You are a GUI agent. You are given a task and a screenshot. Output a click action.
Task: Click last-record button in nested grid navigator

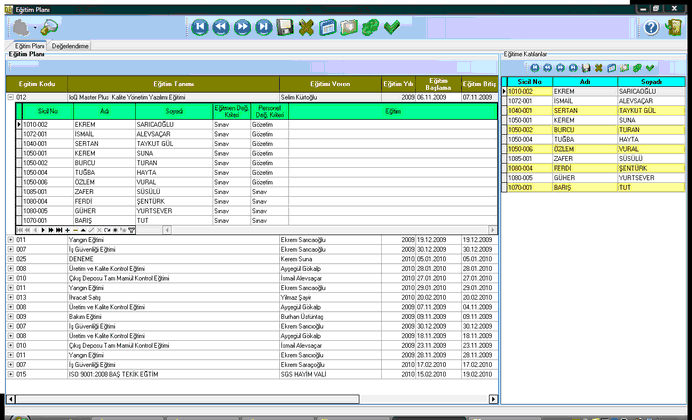pyautogui.click(x=59, y=230)
